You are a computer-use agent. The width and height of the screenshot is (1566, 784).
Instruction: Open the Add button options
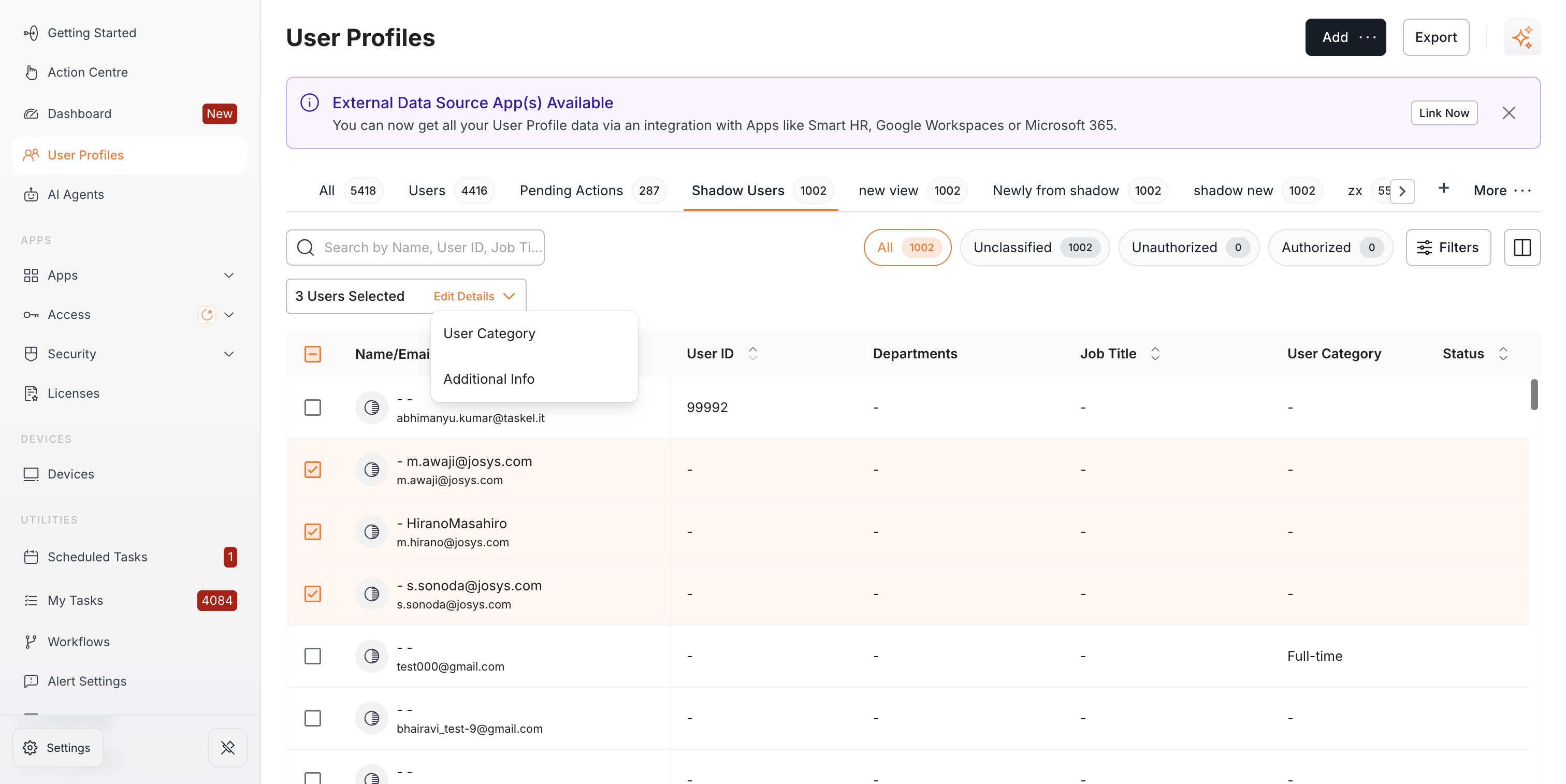pyautogui.click(x=1367, y=37)
